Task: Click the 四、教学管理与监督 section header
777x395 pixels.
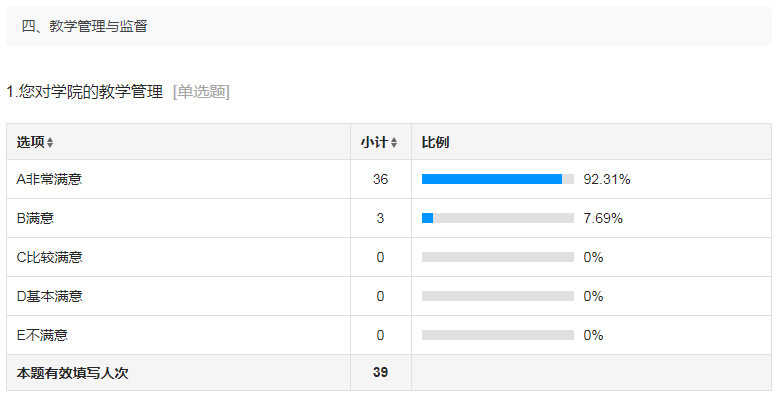Action: (84, 26)
